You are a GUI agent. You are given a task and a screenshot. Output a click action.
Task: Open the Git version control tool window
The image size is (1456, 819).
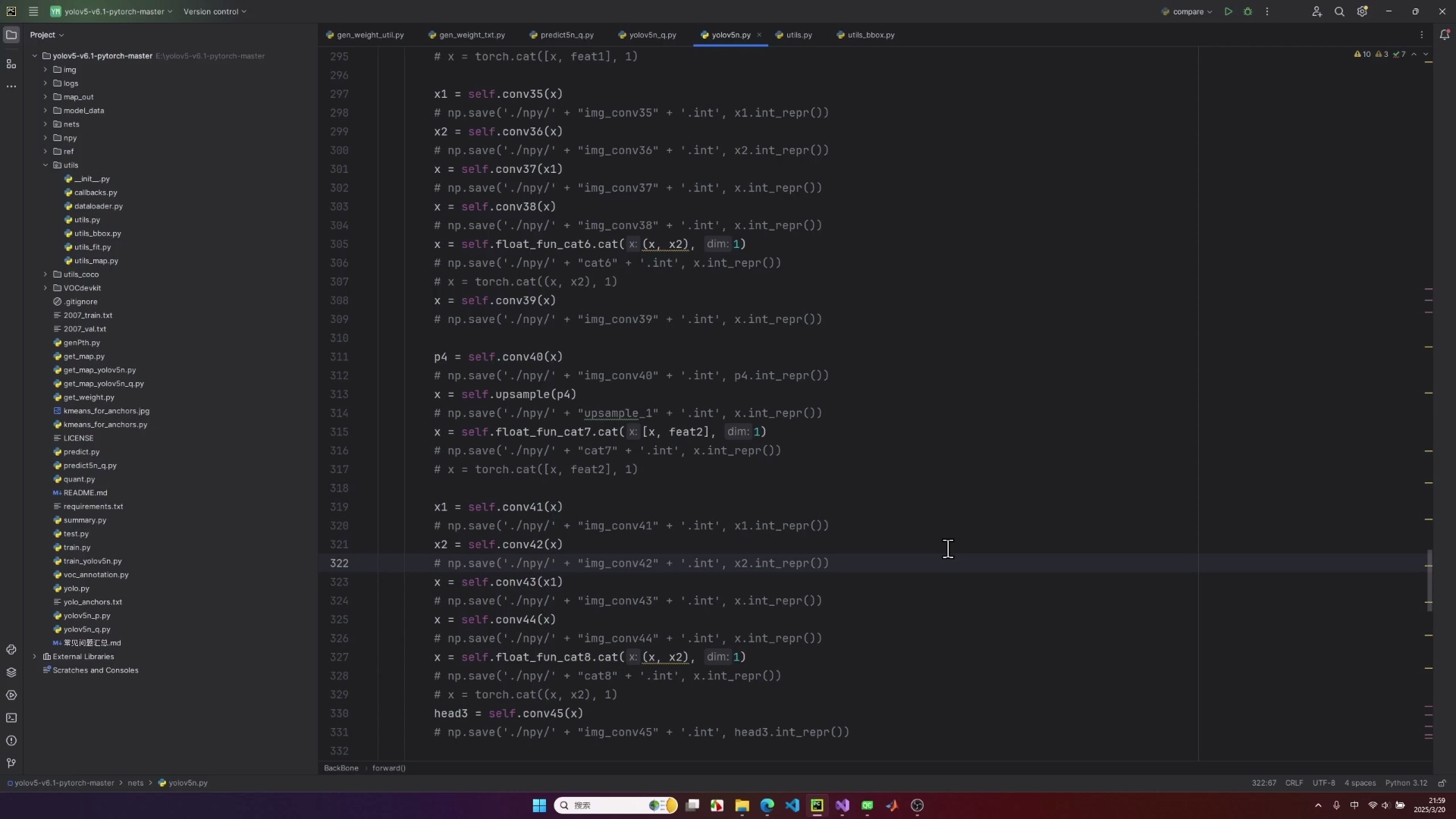pyautogui.click(x=11, y=764)
